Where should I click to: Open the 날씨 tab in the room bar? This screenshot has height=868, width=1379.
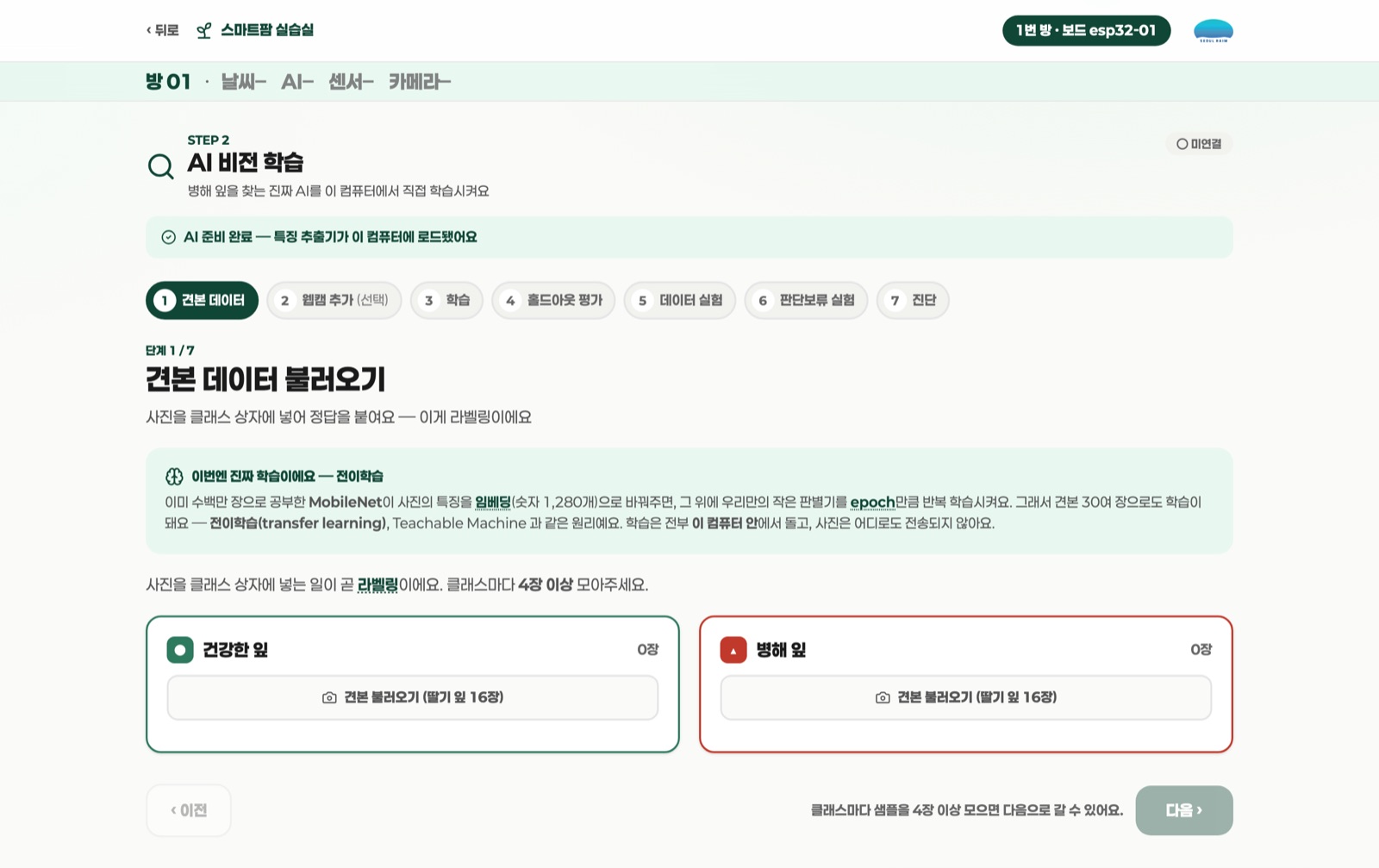243,82
